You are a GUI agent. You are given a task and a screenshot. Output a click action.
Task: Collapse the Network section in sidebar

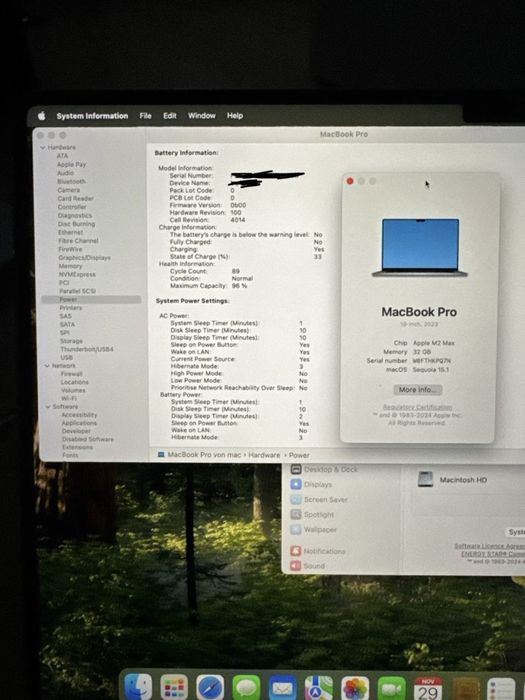click(x=47, y=366)
